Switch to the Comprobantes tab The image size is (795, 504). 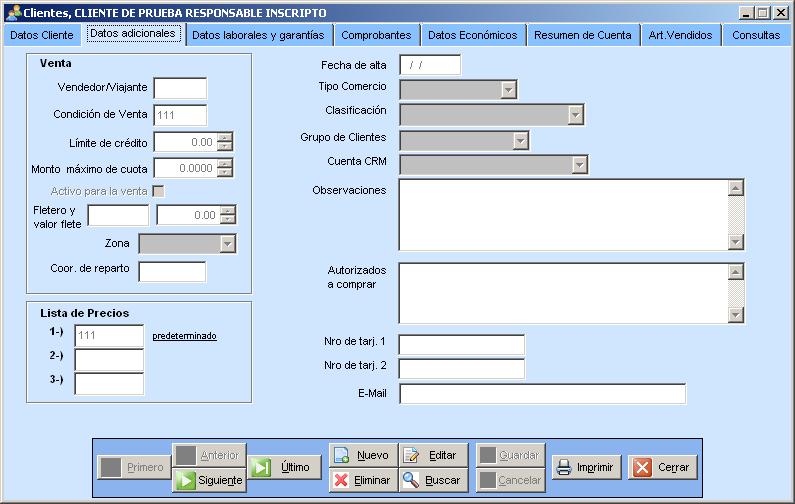point(376,35)
